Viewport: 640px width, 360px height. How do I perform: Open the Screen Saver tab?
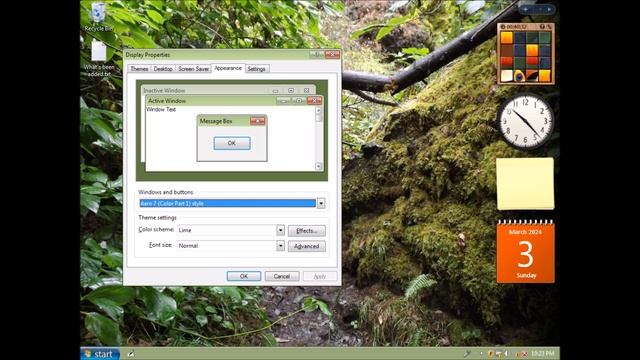click(x=193, y=69)
